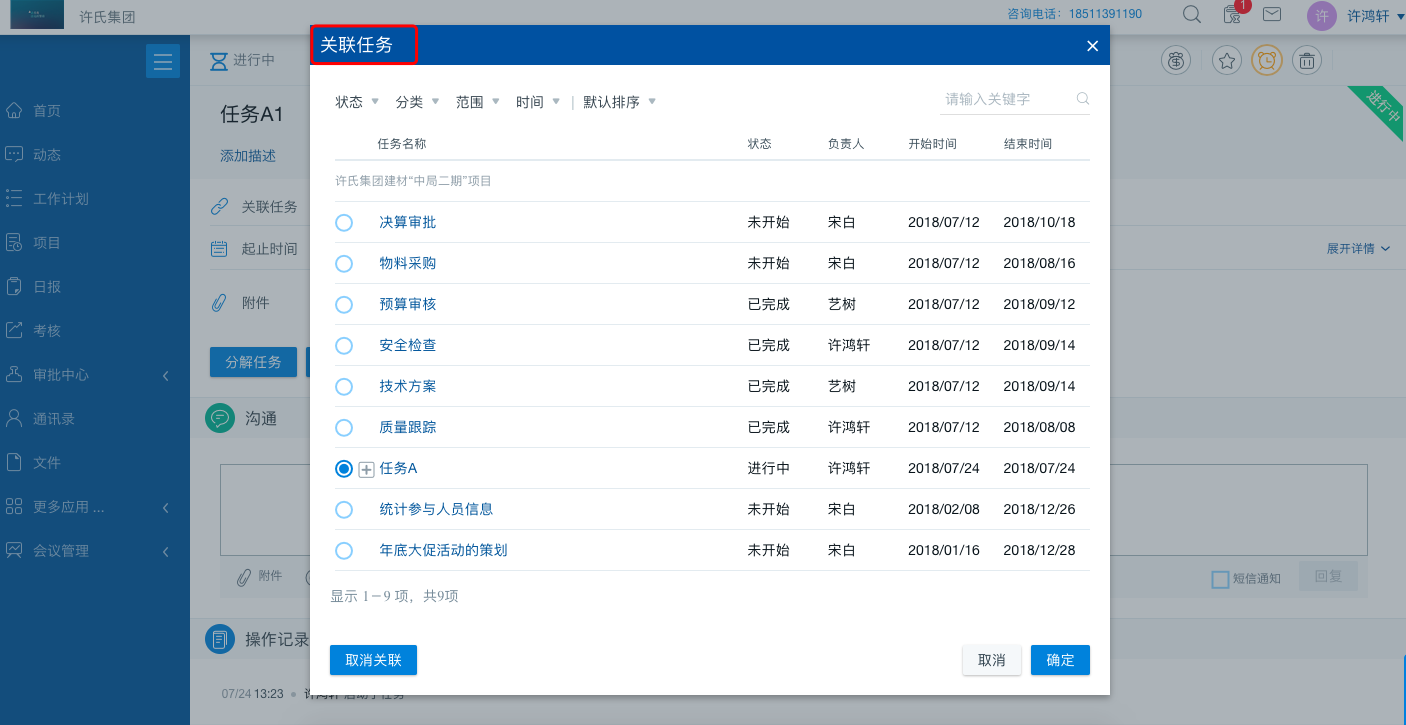Viewport: 1406px width, 725px height.
Task: Click the trash delete icon
Action: pyautogui.click(x=1307, y=61)
